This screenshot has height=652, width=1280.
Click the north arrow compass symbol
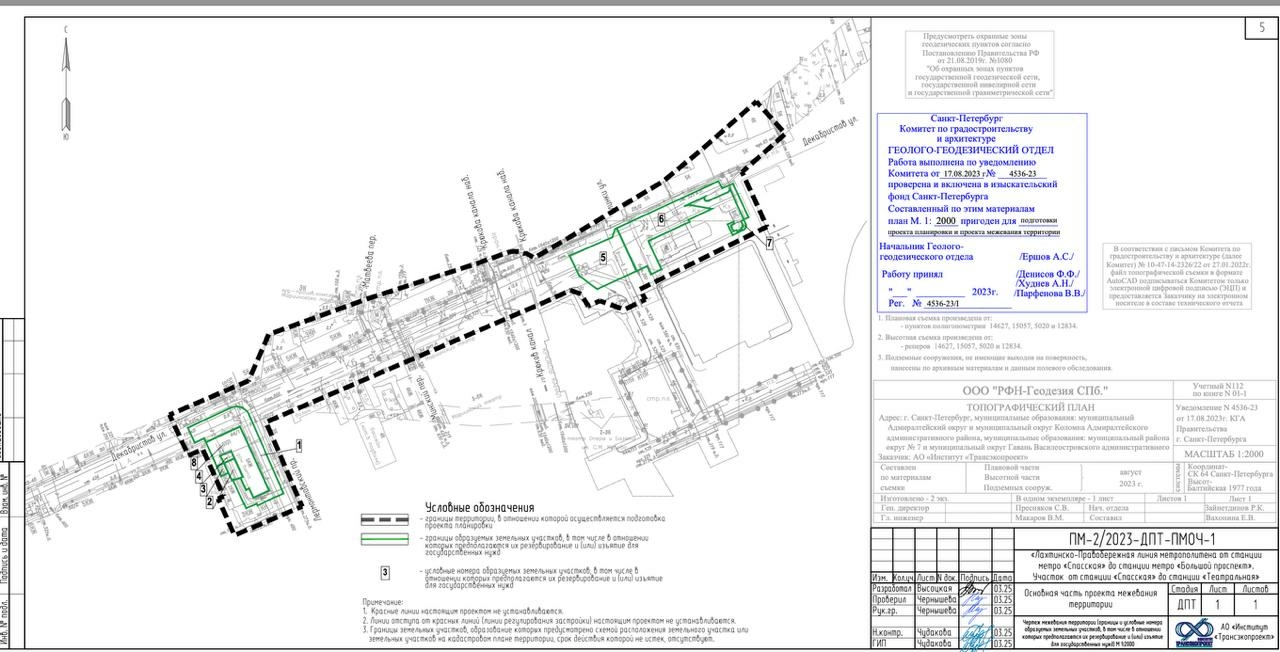(66, 85)
